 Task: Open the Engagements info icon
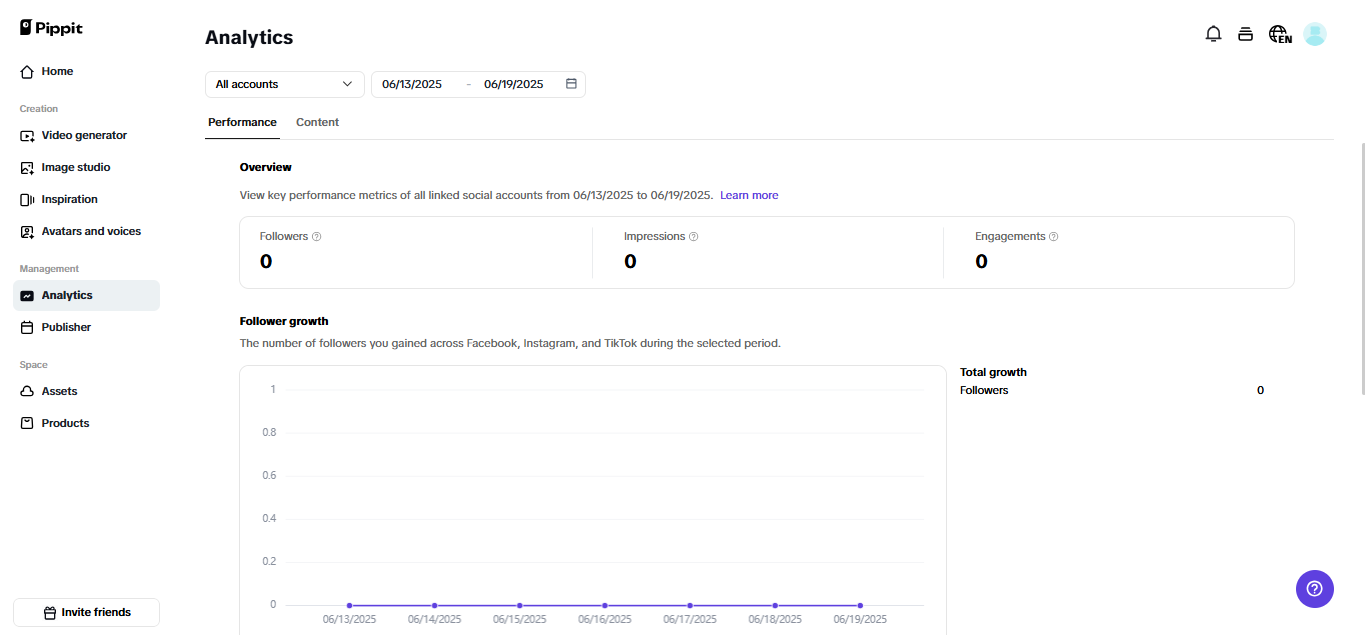point(1053,236)
